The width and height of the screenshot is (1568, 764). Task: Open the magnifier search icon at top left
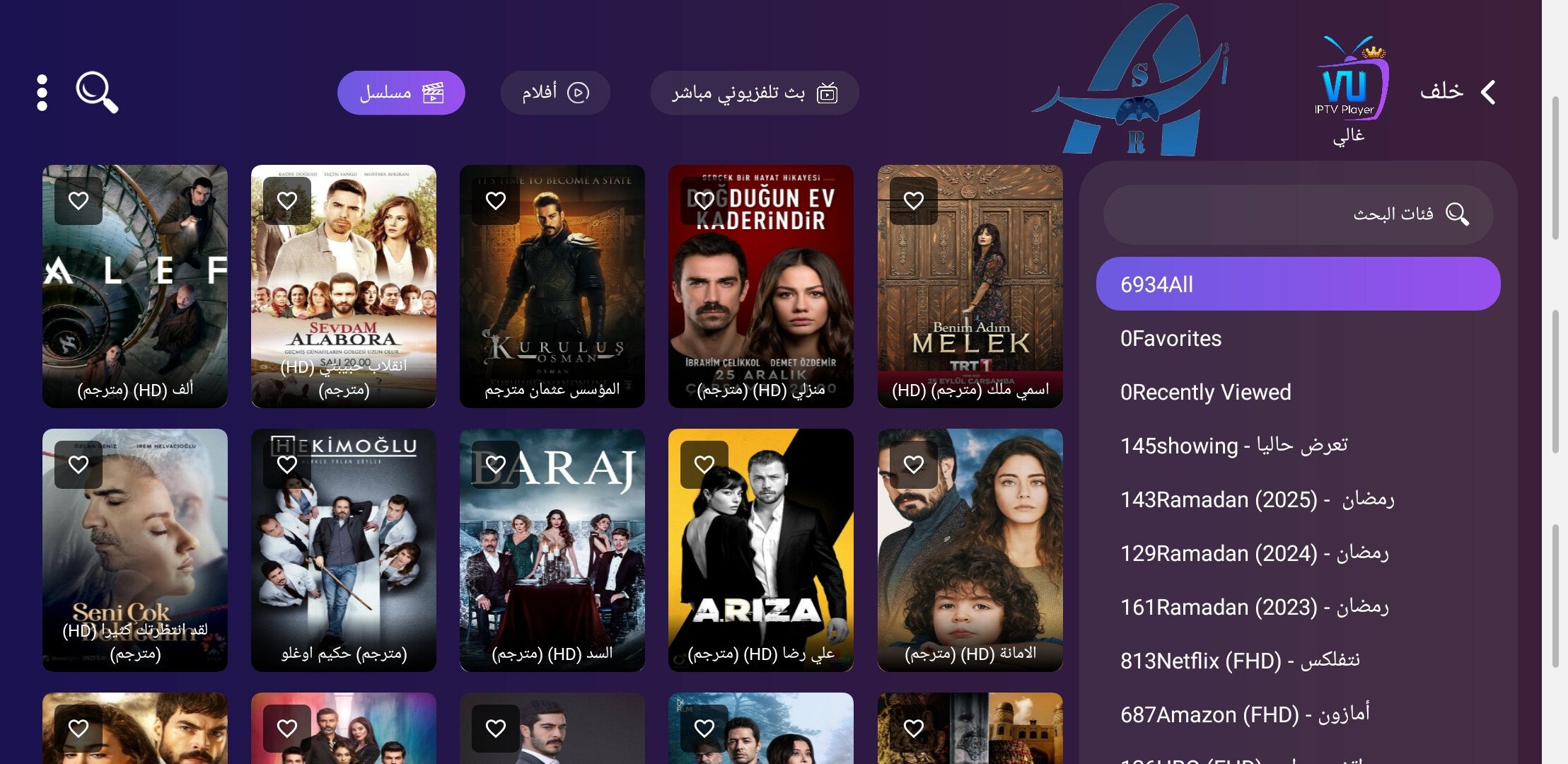[x=97, y=92]
